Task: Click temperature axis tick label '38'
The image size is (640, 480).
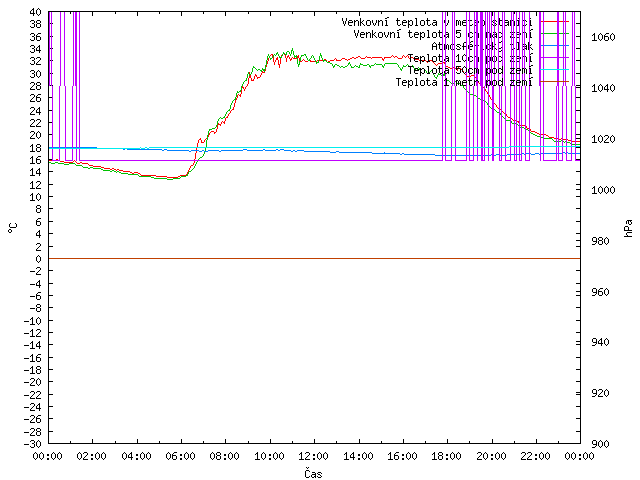Action: point(36,24)
